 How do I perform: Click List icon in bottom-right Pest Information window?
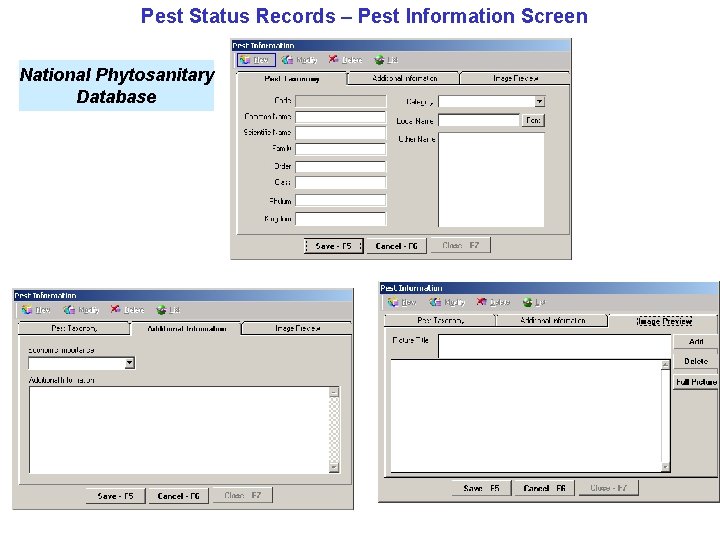coord(534,302)
